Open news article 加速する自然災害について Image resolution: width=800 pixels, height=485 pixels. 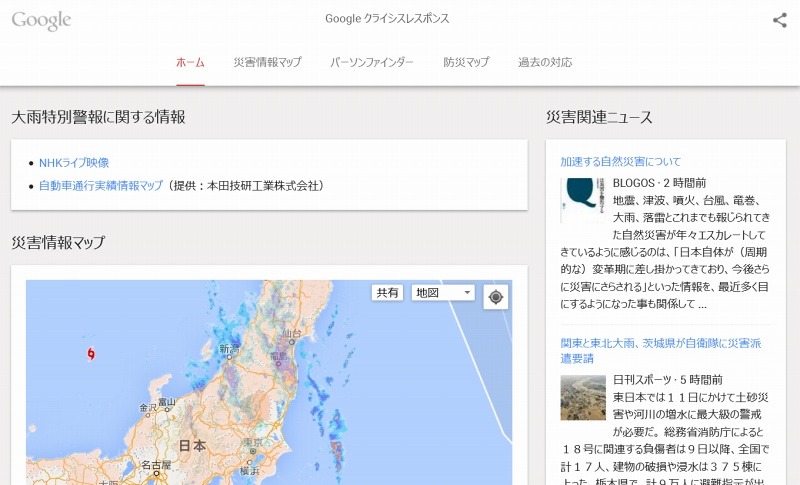point(621,162)
